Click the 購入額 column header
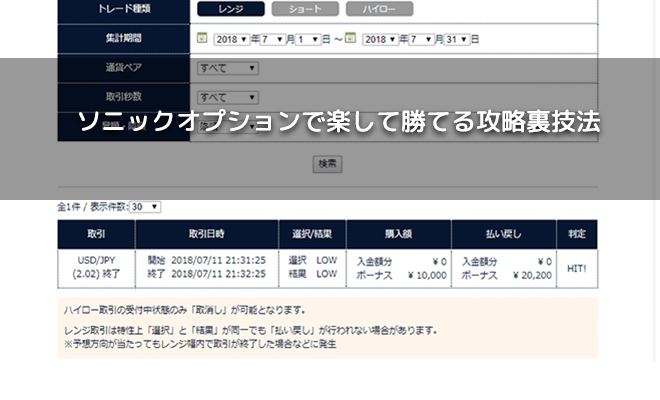The width and height of the screenshot is (660, 400). click(399, 234)
